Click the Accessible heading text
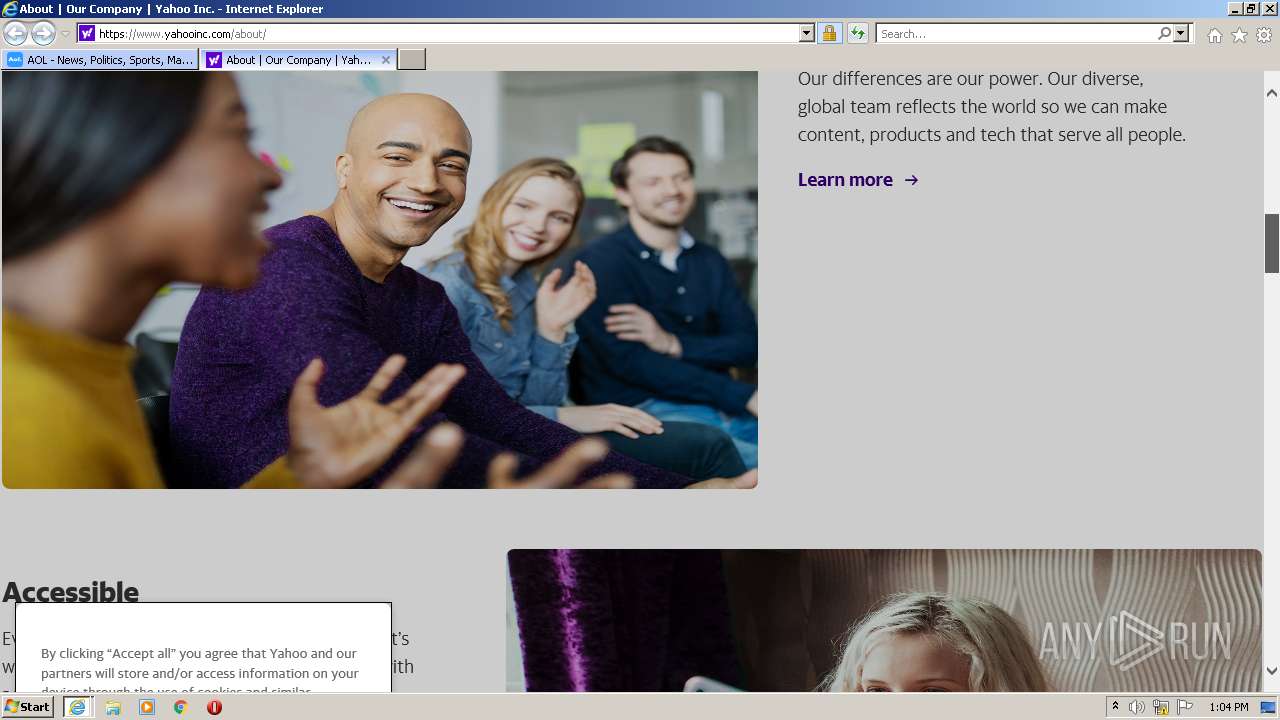The image size is (1280, 720). 70,592
